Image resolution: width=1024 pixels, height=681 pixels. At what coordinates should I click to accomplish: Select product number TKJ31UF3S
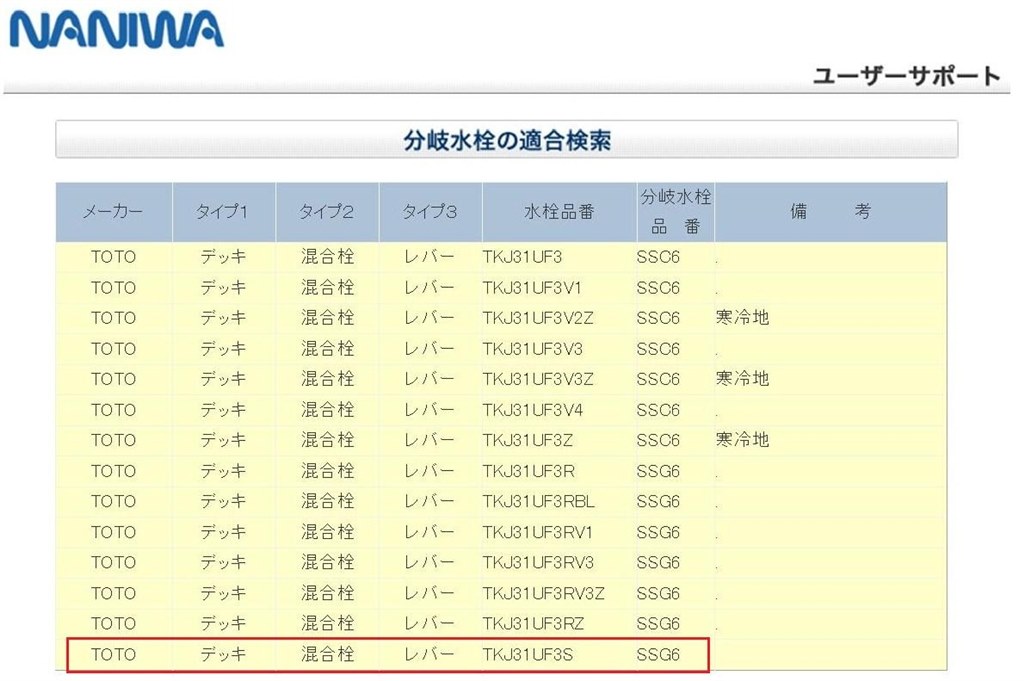tap(528, 654)
